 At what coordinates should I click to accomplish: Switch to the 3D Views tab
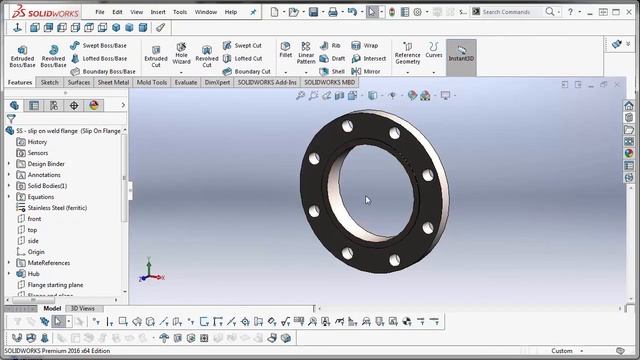(82, 309)
